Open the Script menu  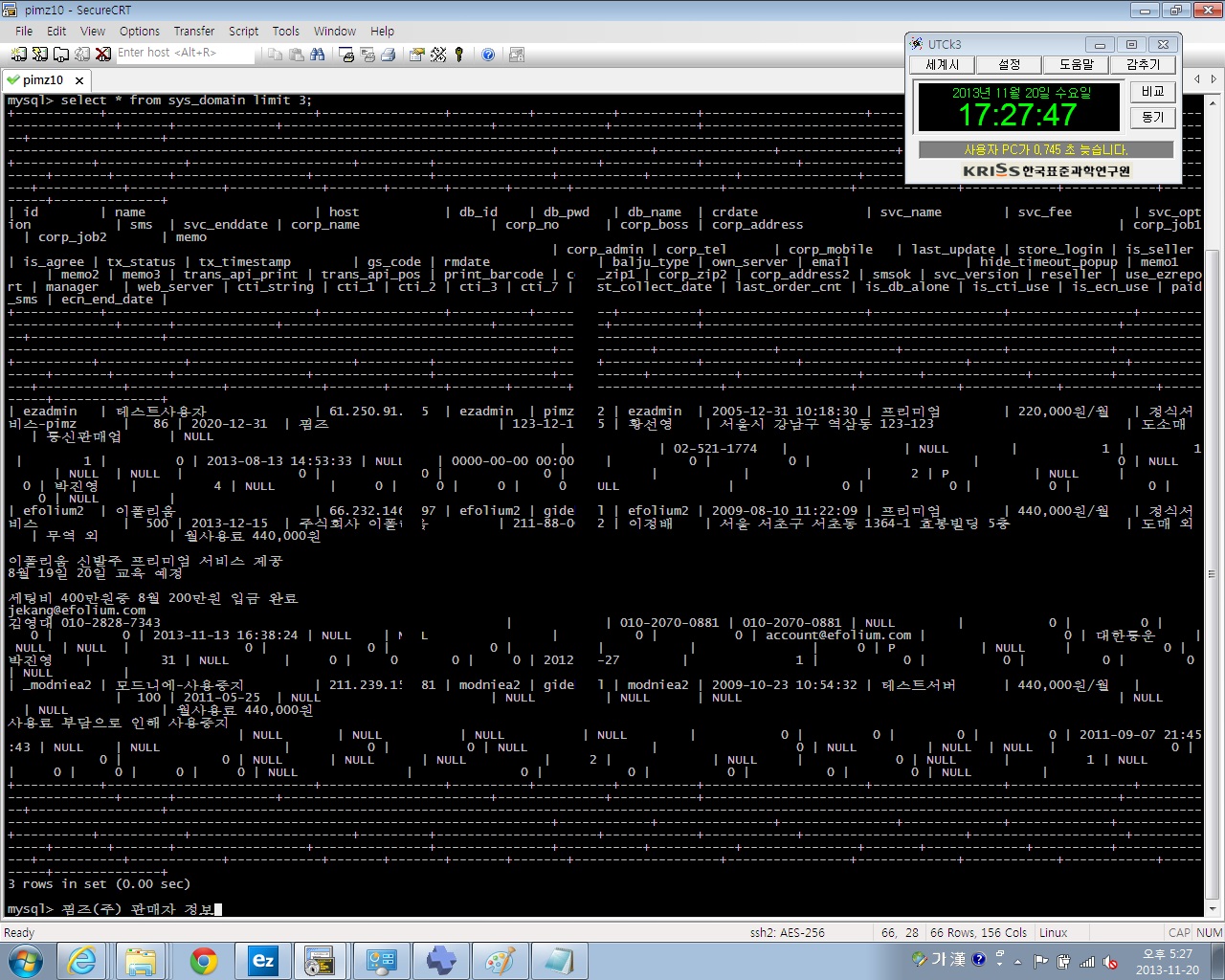tap(244, 31)
